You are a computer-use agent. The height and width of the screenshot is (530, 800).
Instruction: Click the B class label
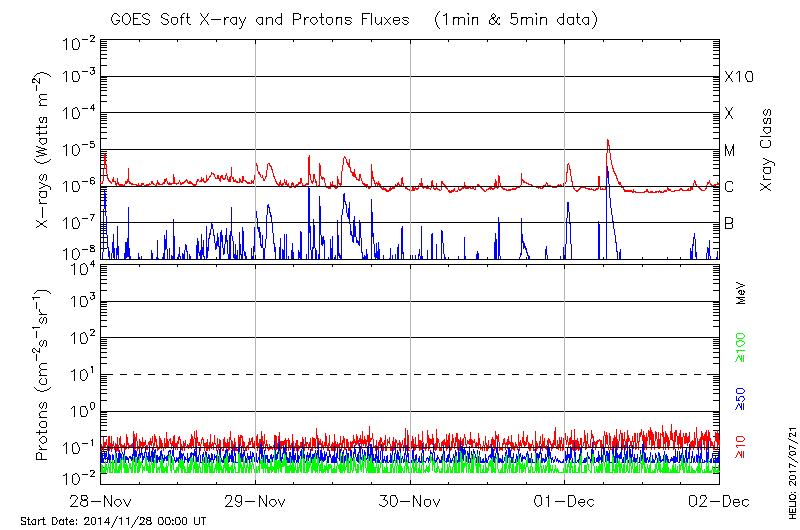click(729, 223)
